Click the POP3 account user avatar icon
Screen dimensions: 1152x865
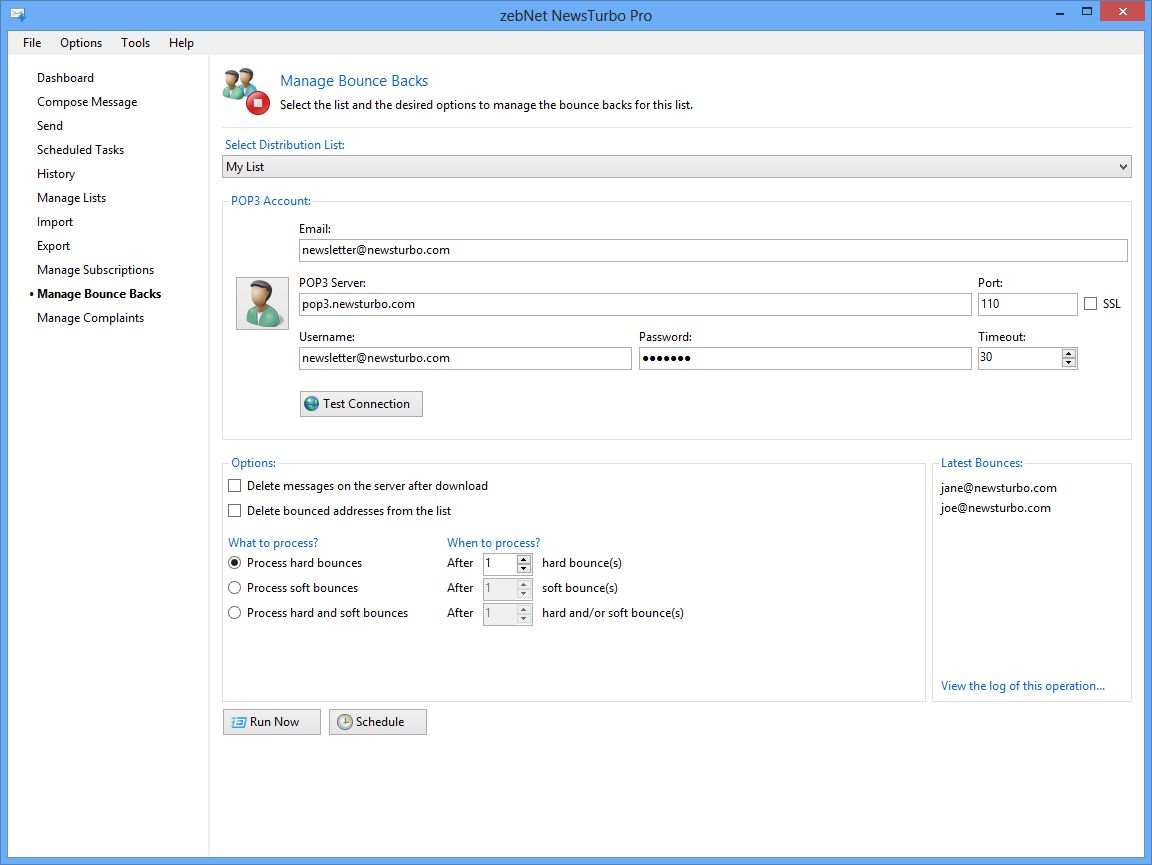(262, 304)
